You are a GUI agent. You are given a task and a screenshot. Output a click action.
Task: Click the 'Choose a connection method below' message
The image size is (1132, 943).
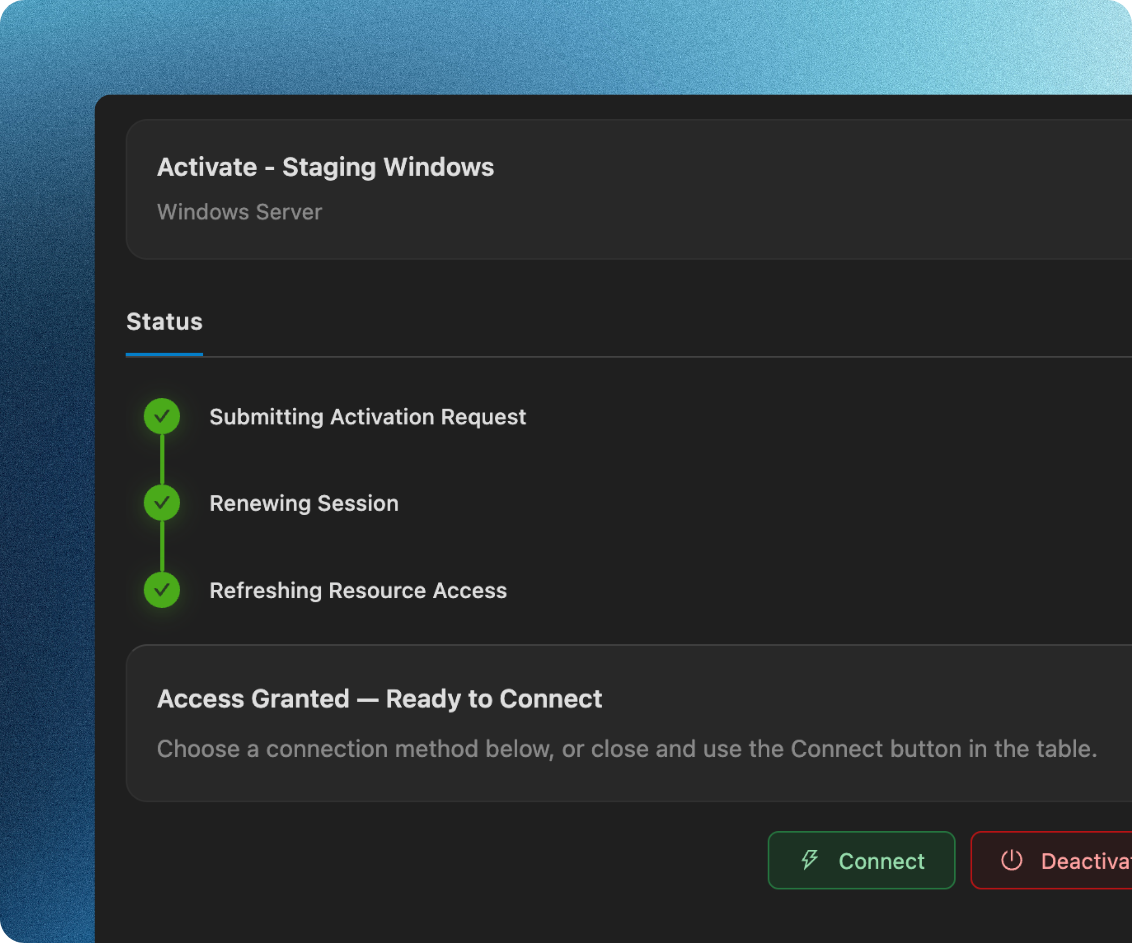click(627, 749)
